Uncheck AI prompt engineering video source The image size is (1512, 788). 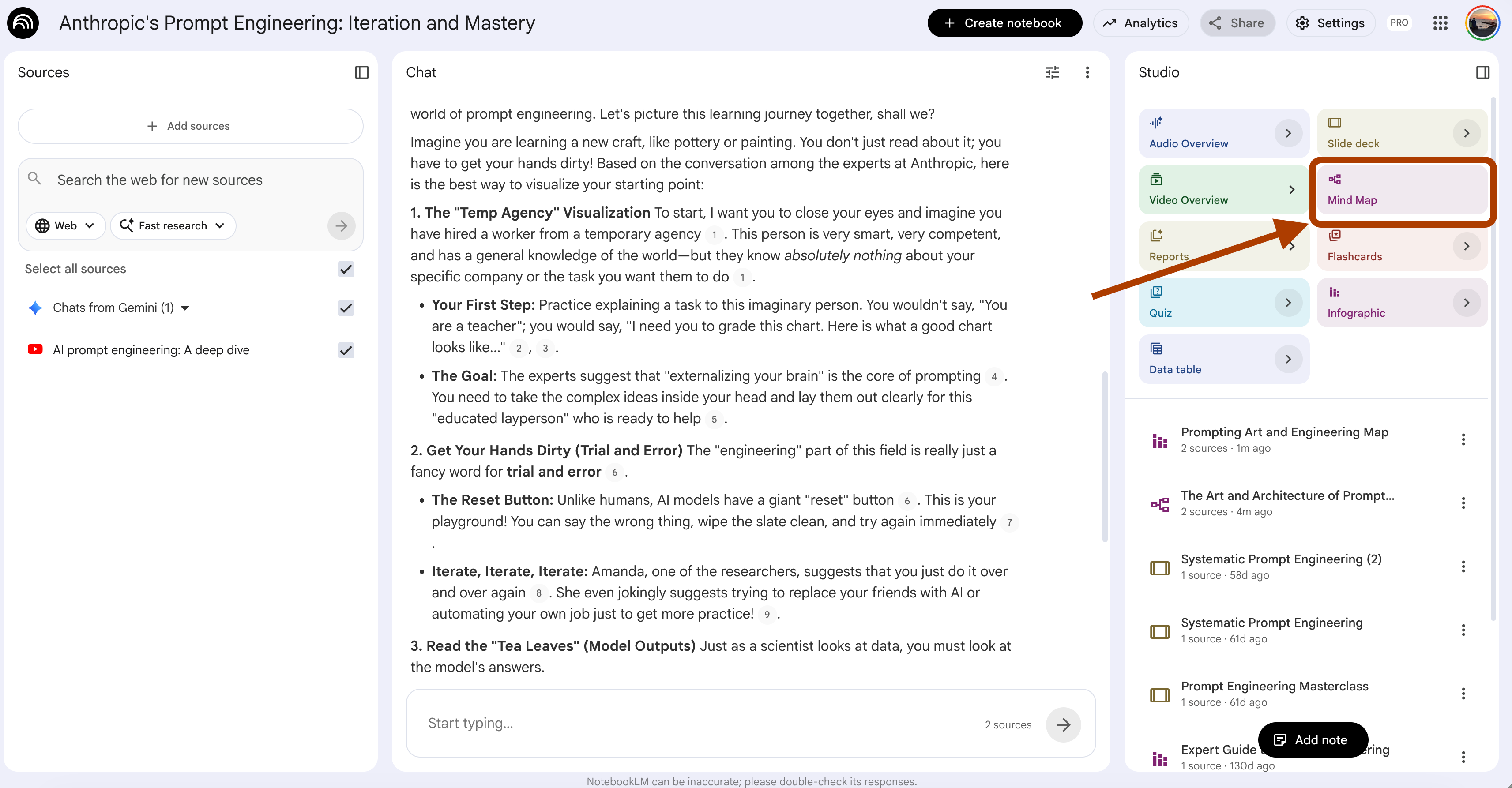(346, 350)
